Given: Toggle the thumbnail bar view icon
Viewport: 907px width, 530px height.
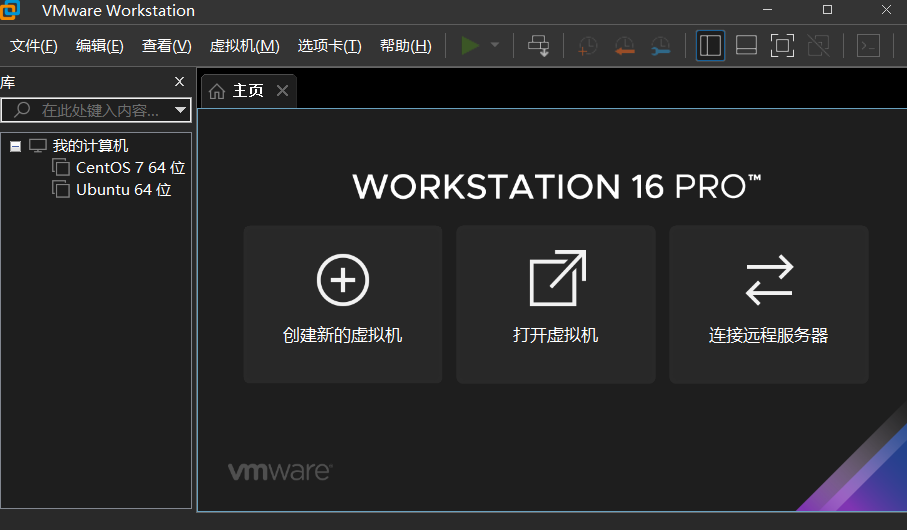Looking at the screenshot, I should pyautogui.click(x=746, y=46).
